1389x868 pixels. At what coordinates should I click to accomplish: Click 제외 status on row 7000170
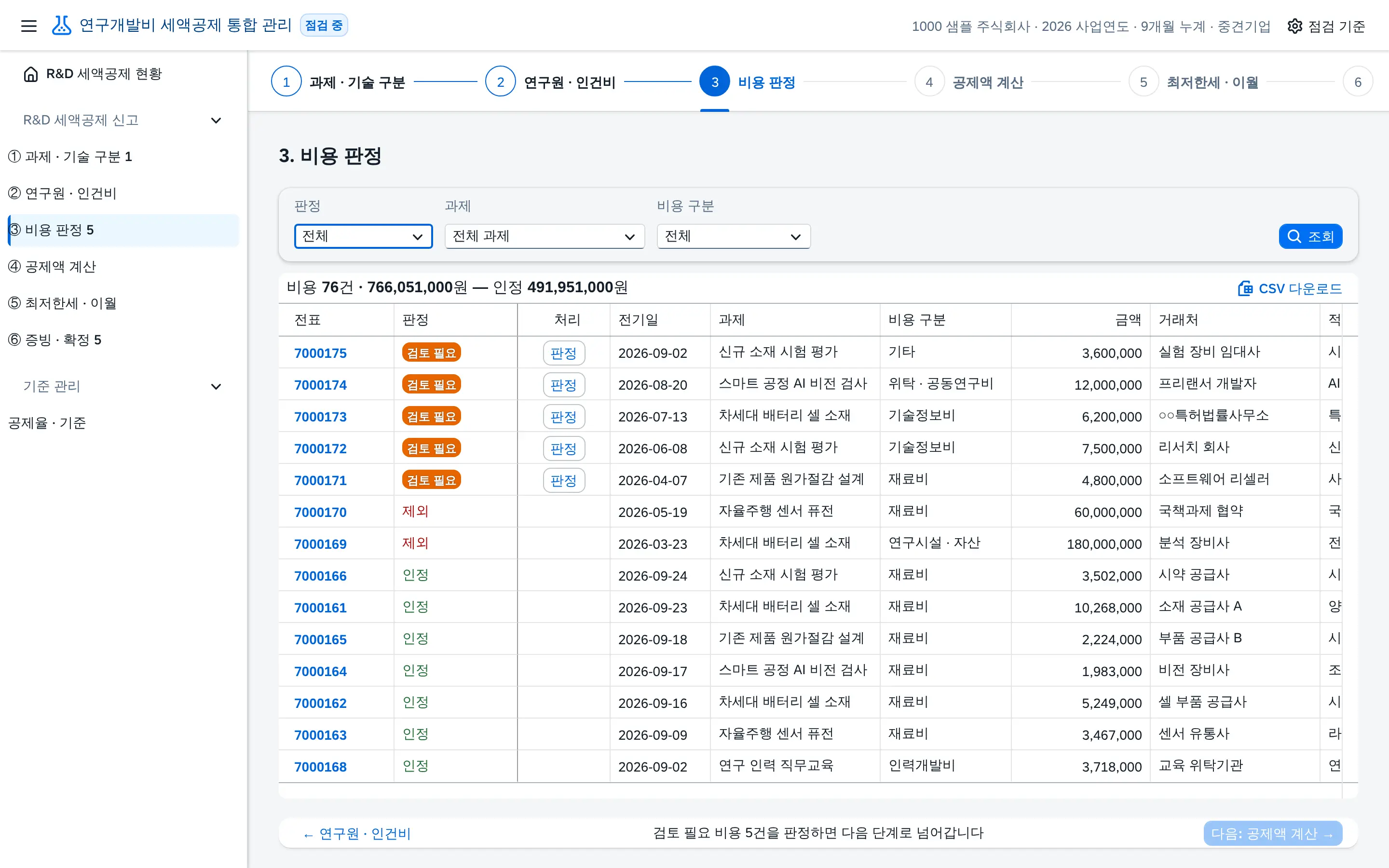416,512
